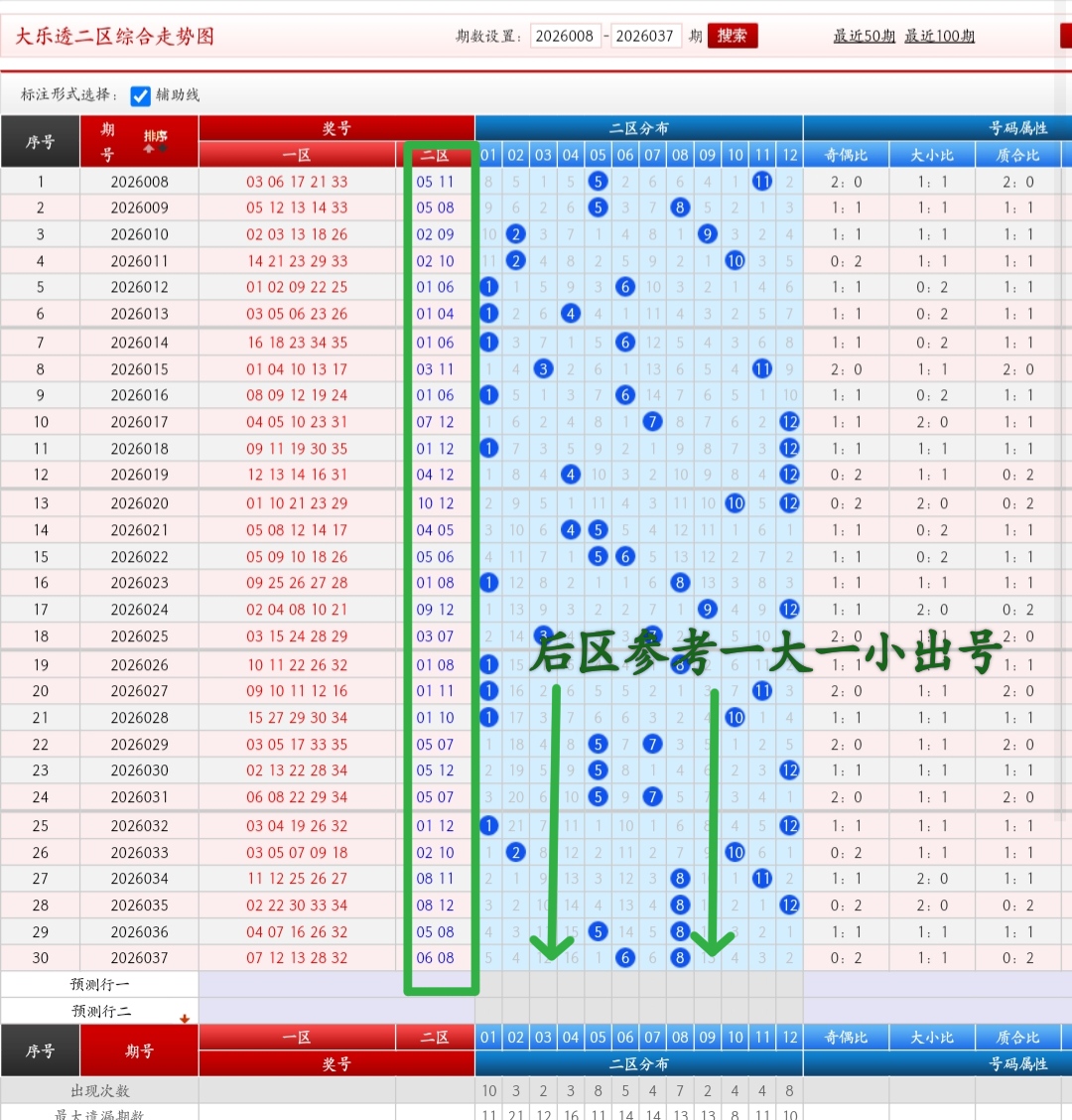Click the end period field showing 2026037
Viewport: 1072px width, 1120px height.
(x=645, y=36)
